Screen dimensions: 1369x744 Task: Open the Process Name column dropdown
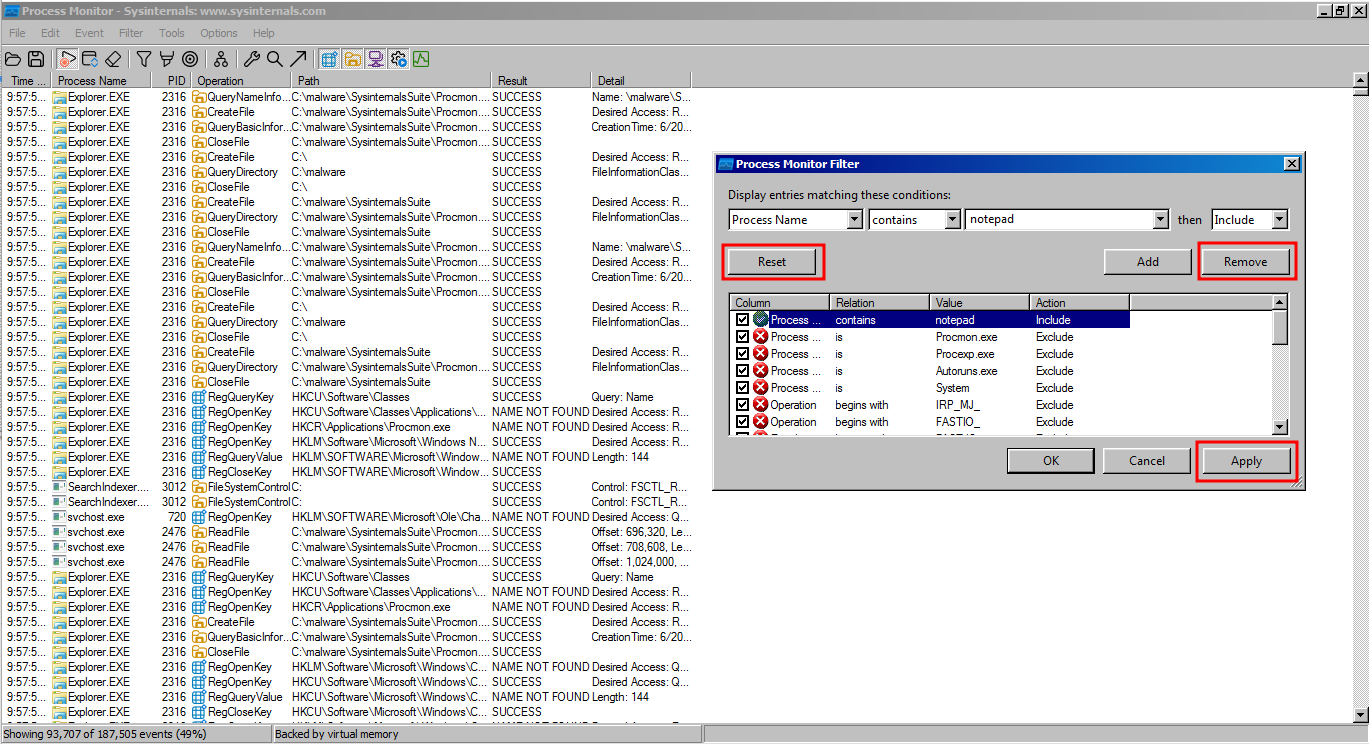click(854, 219)
